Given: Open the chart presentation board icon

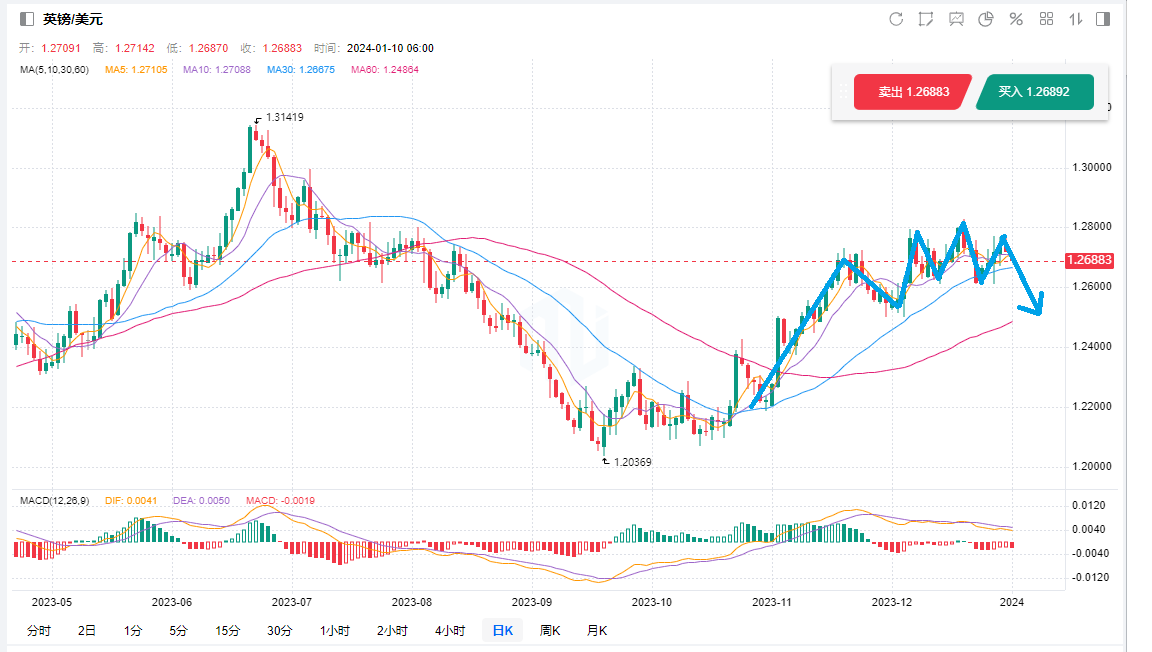Looking at the screenshot, I should click(x=957, y=19).
